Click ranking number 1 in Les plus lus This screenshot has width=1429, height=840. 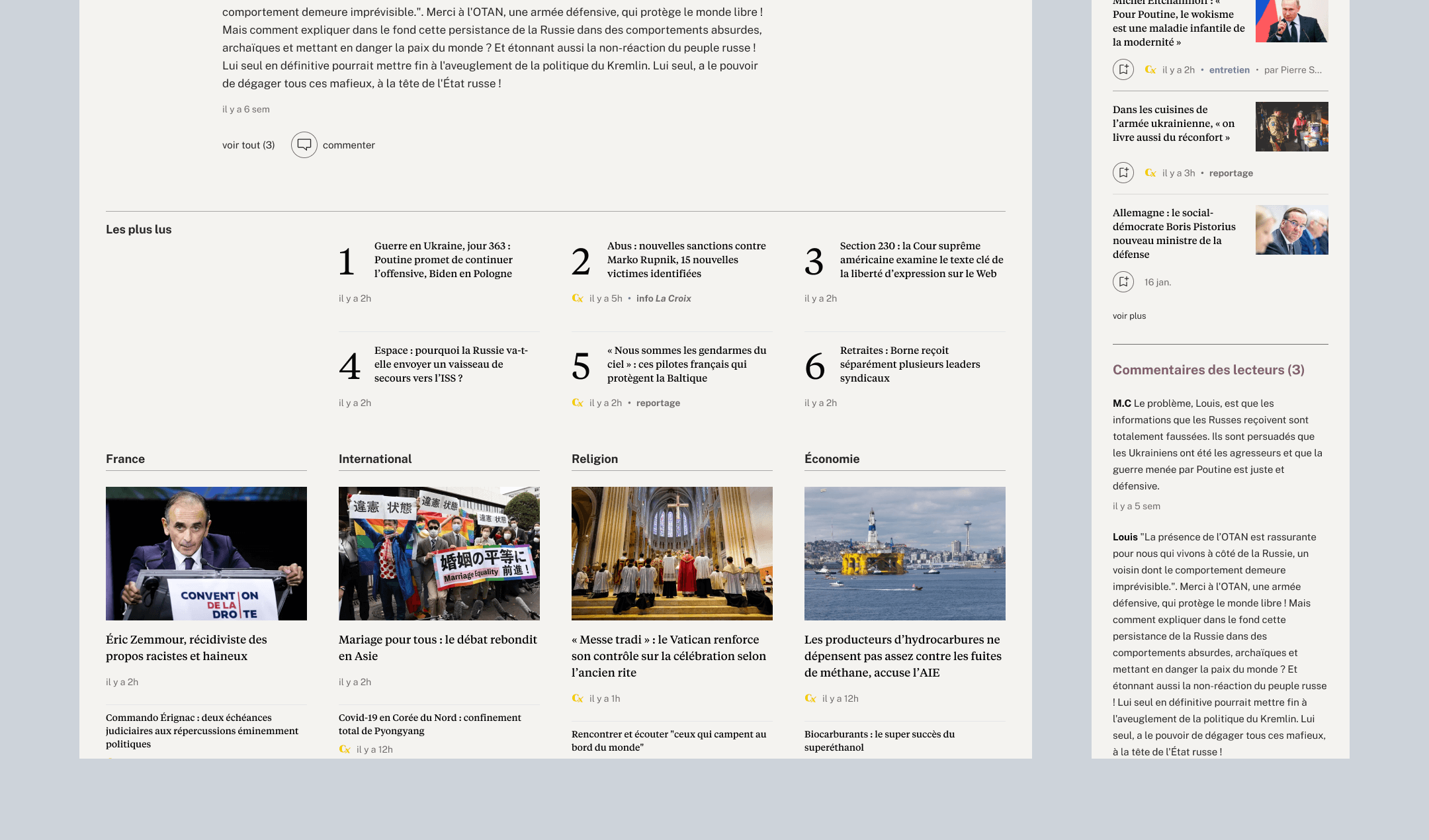pos(347,261)
